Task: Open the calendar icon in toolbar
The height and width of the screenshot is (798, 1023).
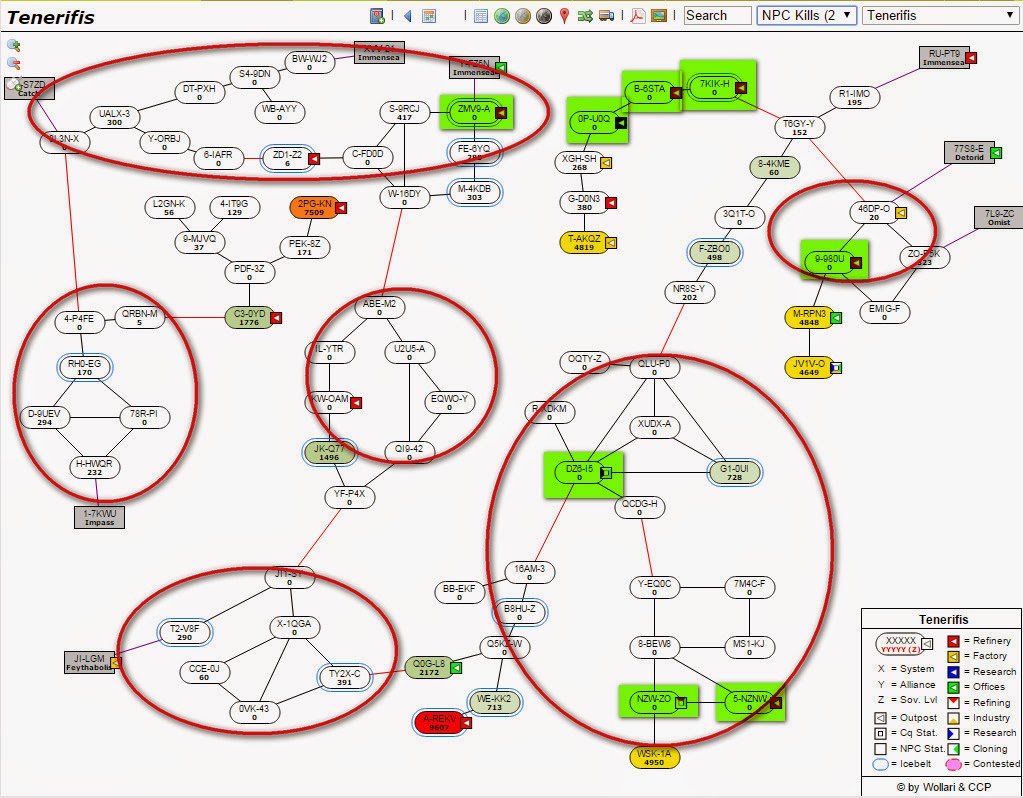Action: click(x=429, y=16)
